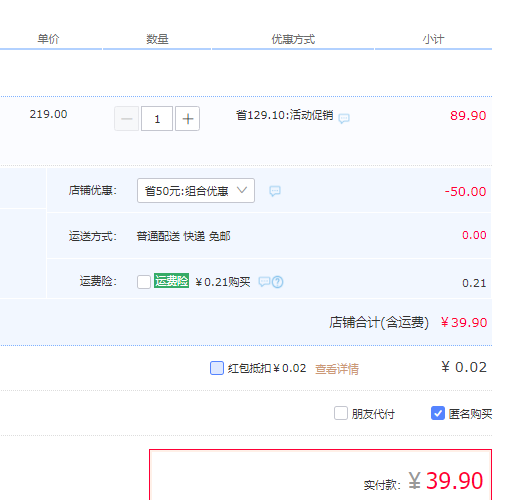Click the 普通配送 快递 免邮 shipping text
This screenshot has width=515, height=500.
point(183,236)
